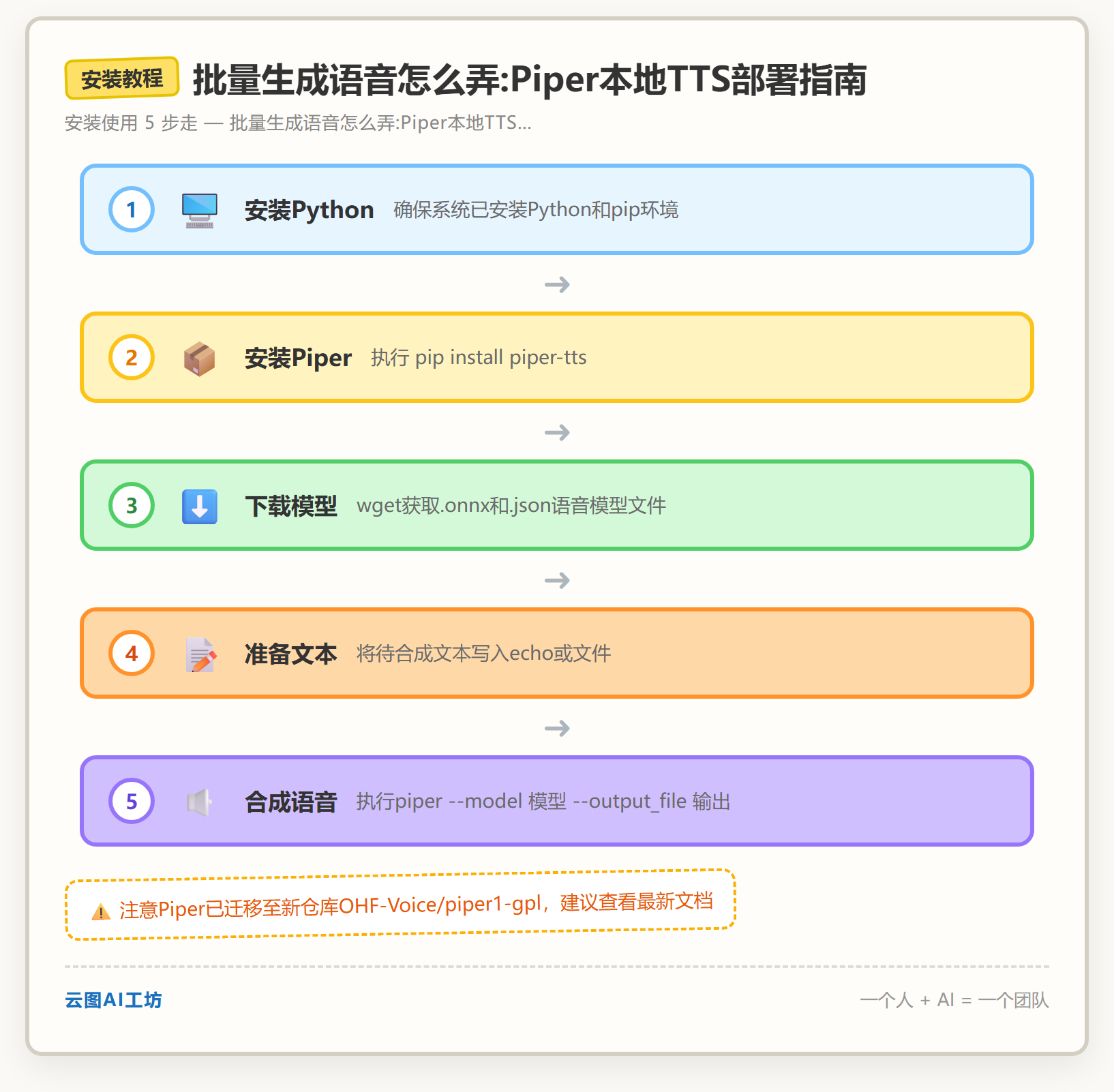
Task: Click the document with pencil icon
Action: coord(201,654)
